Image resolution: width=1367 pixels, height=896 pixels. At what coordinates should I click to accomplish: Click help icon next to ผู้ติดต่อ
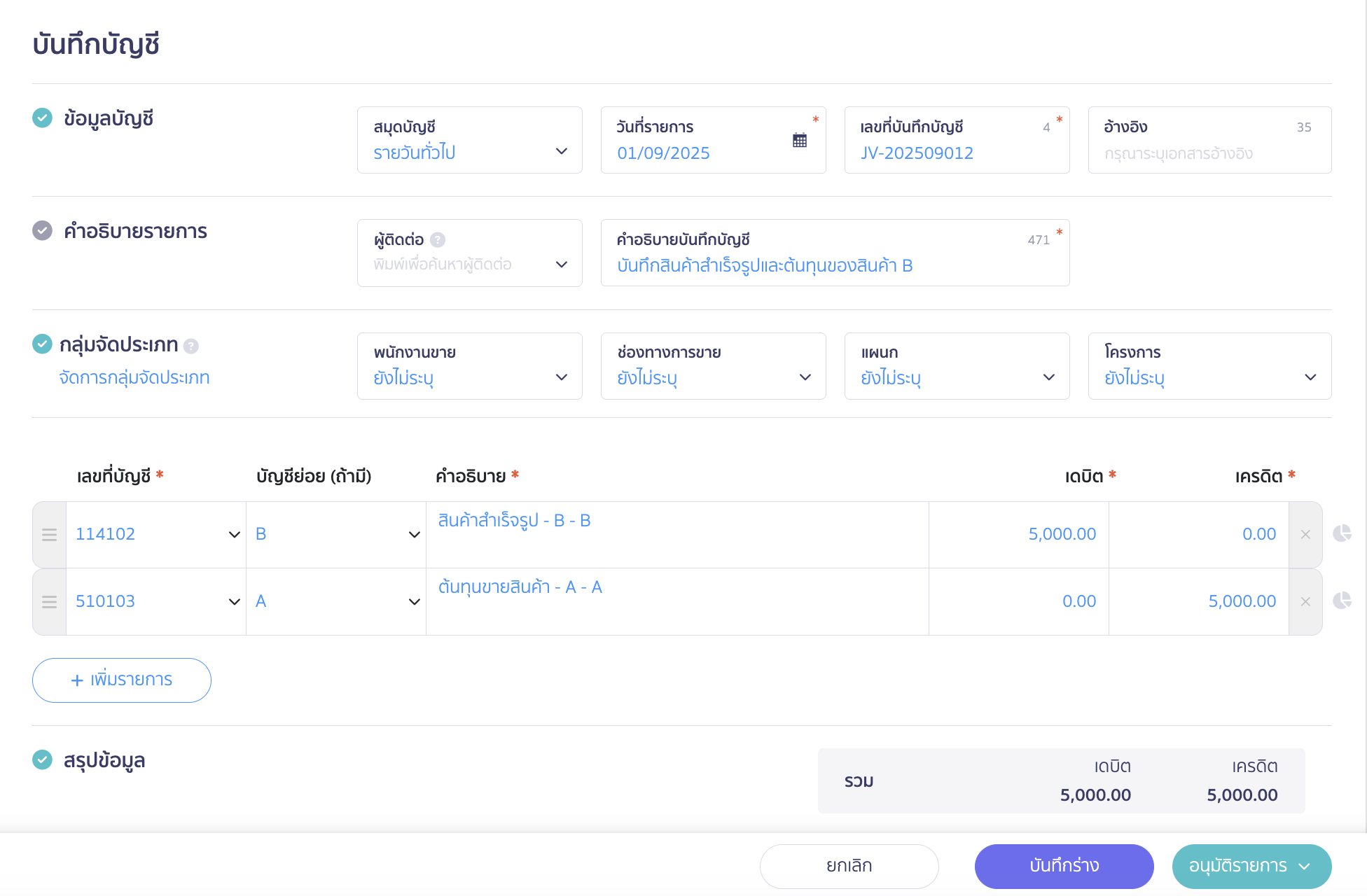[x=438, y=240]
